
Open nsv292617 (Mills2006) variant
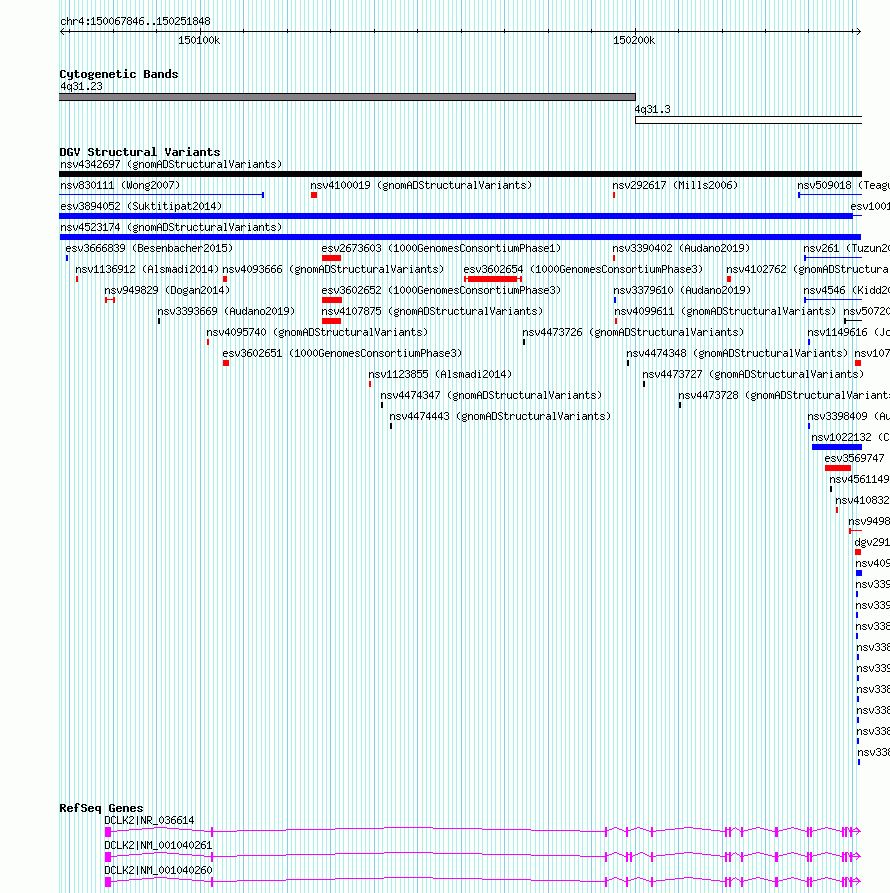[x=675, y=185]
